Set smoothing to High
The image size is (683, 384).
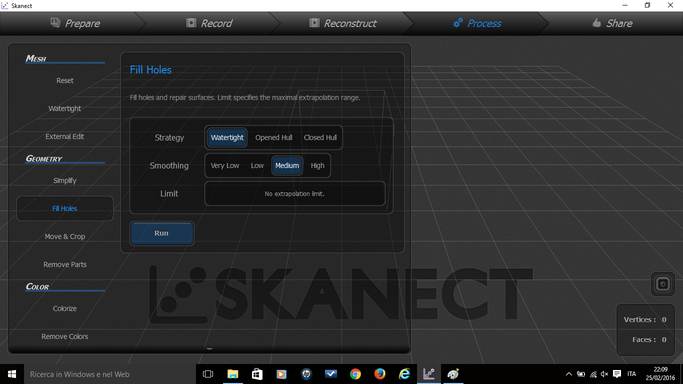[x=317, y=165]
